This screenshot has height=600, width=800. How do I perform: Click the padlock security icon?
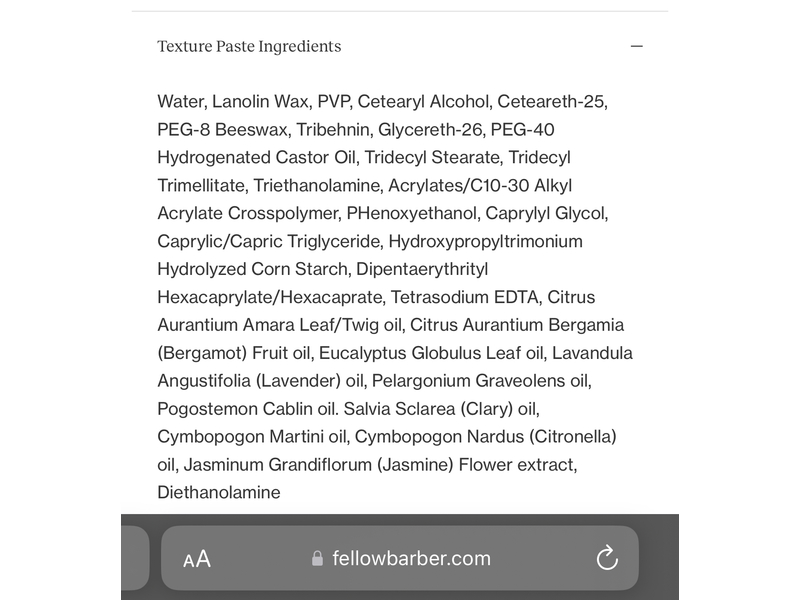click(318, 559)
